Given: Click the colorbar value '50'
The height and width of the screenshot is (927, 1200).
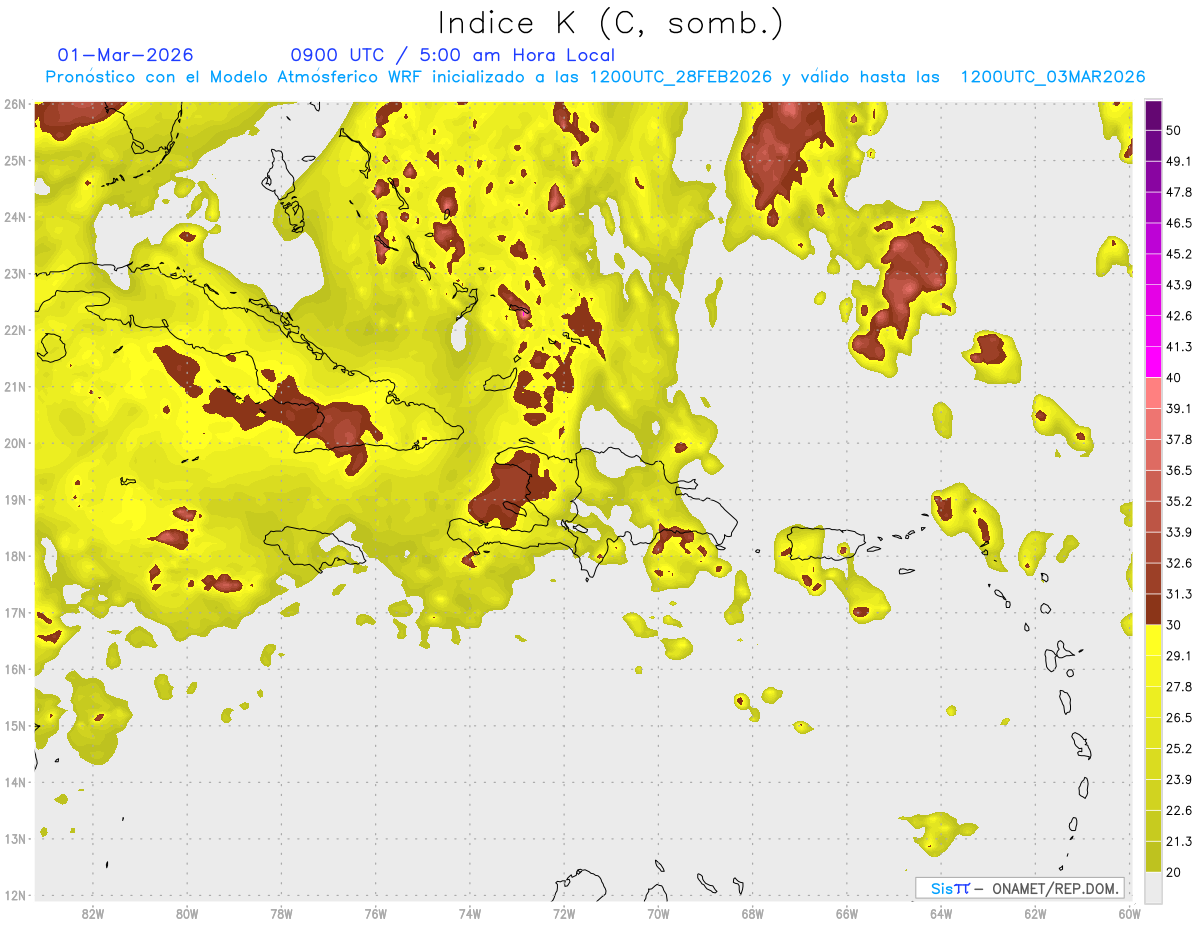Looking at the screenshot, I should (x=1174, y=130).
